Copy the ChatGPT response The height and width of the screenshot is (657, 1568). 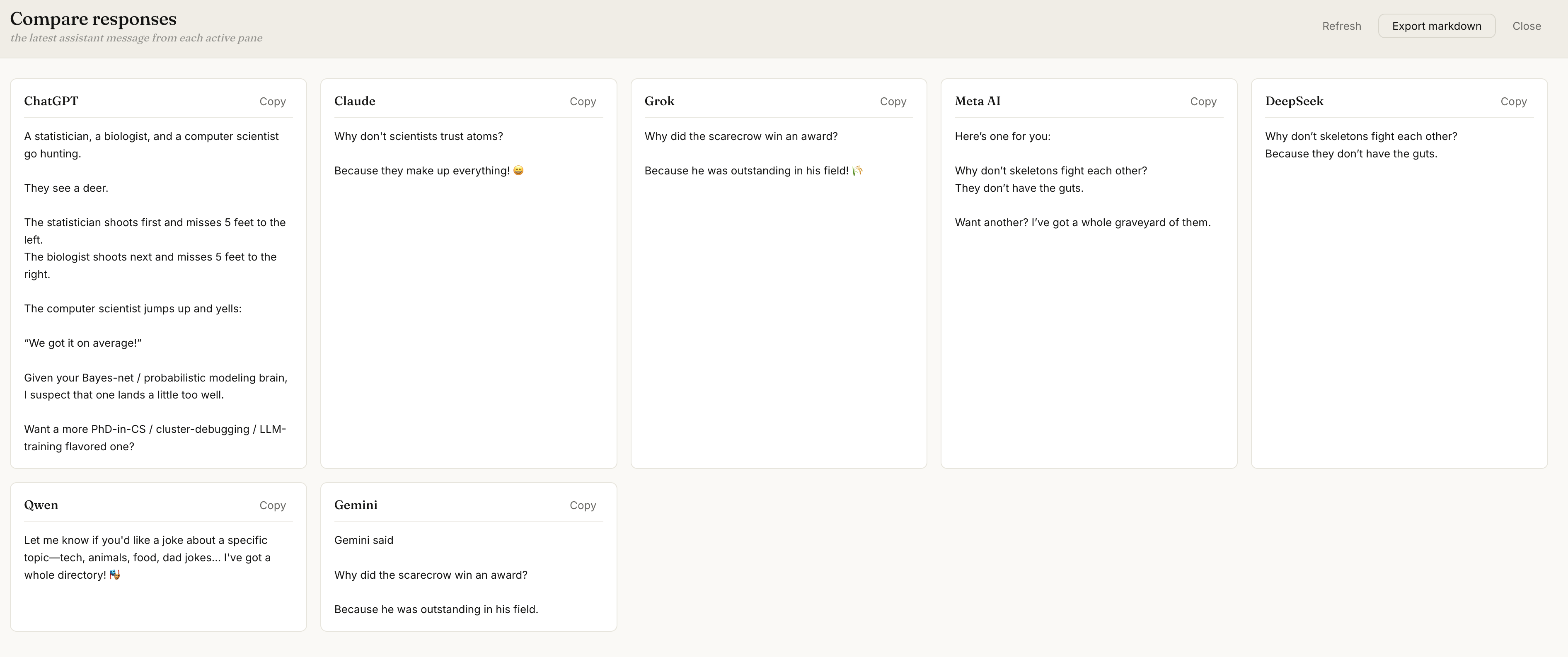272,101
